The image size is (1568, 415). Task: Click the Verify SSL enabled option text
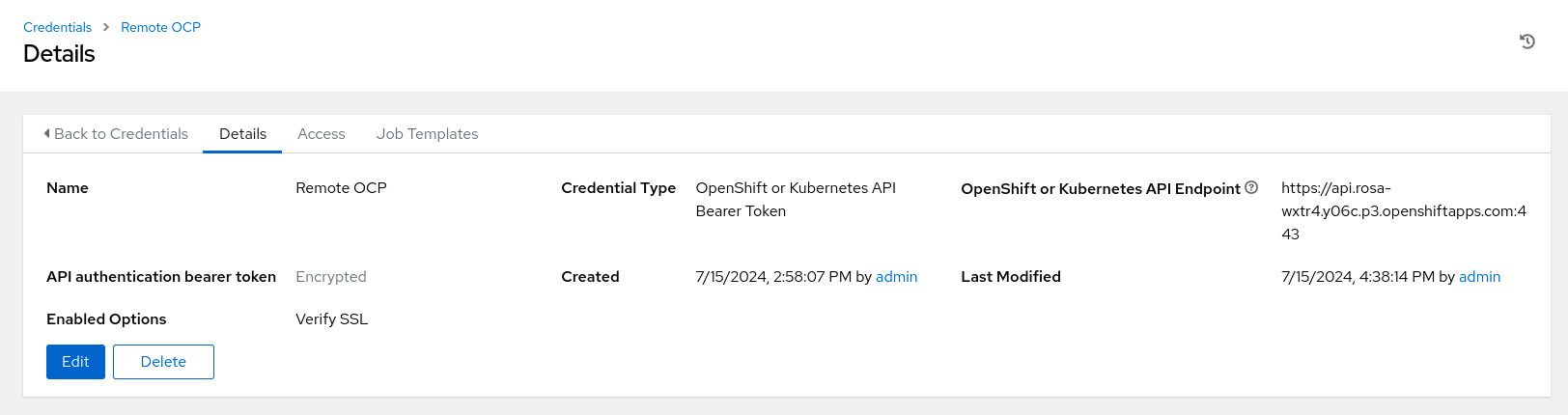pos(331,318)
